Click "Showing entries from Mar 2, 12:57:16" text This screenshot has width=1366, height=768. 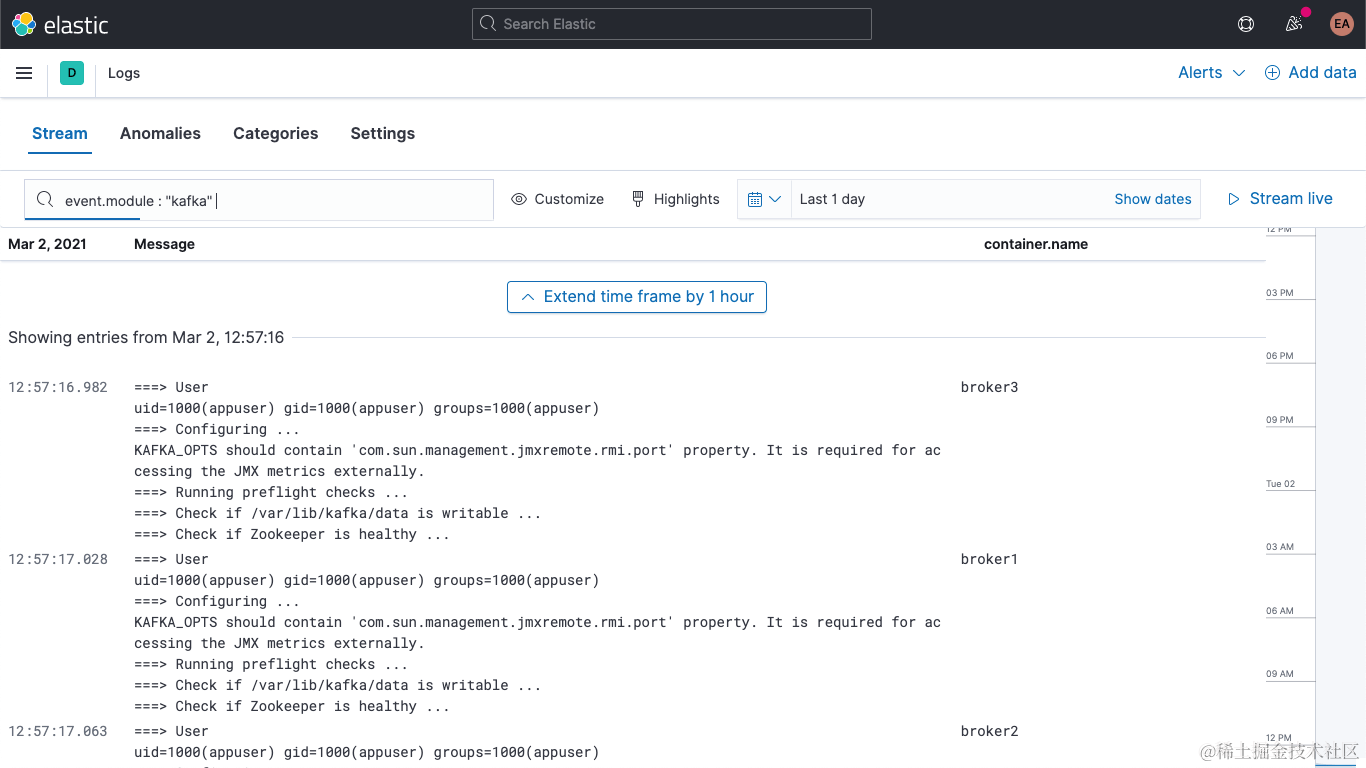(x=146, y=338)
